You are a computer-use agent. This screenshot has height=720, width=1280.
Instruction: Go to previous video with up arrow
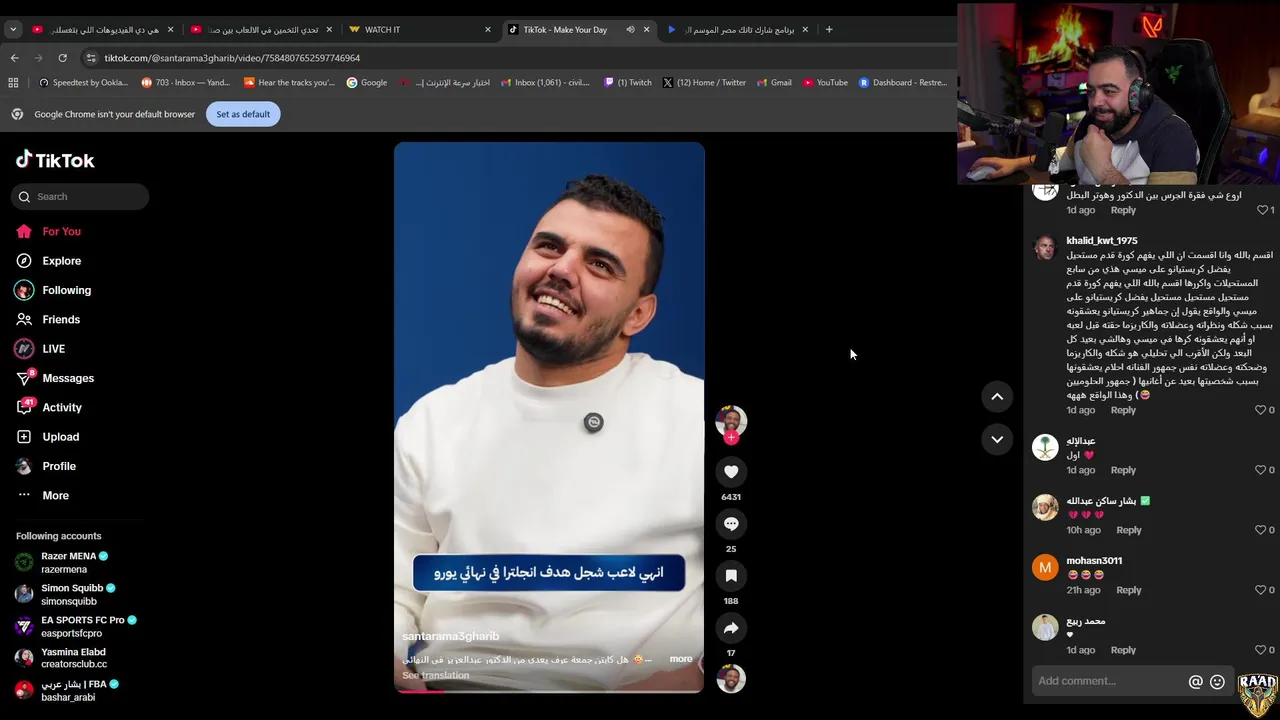[x=997, y=397]
